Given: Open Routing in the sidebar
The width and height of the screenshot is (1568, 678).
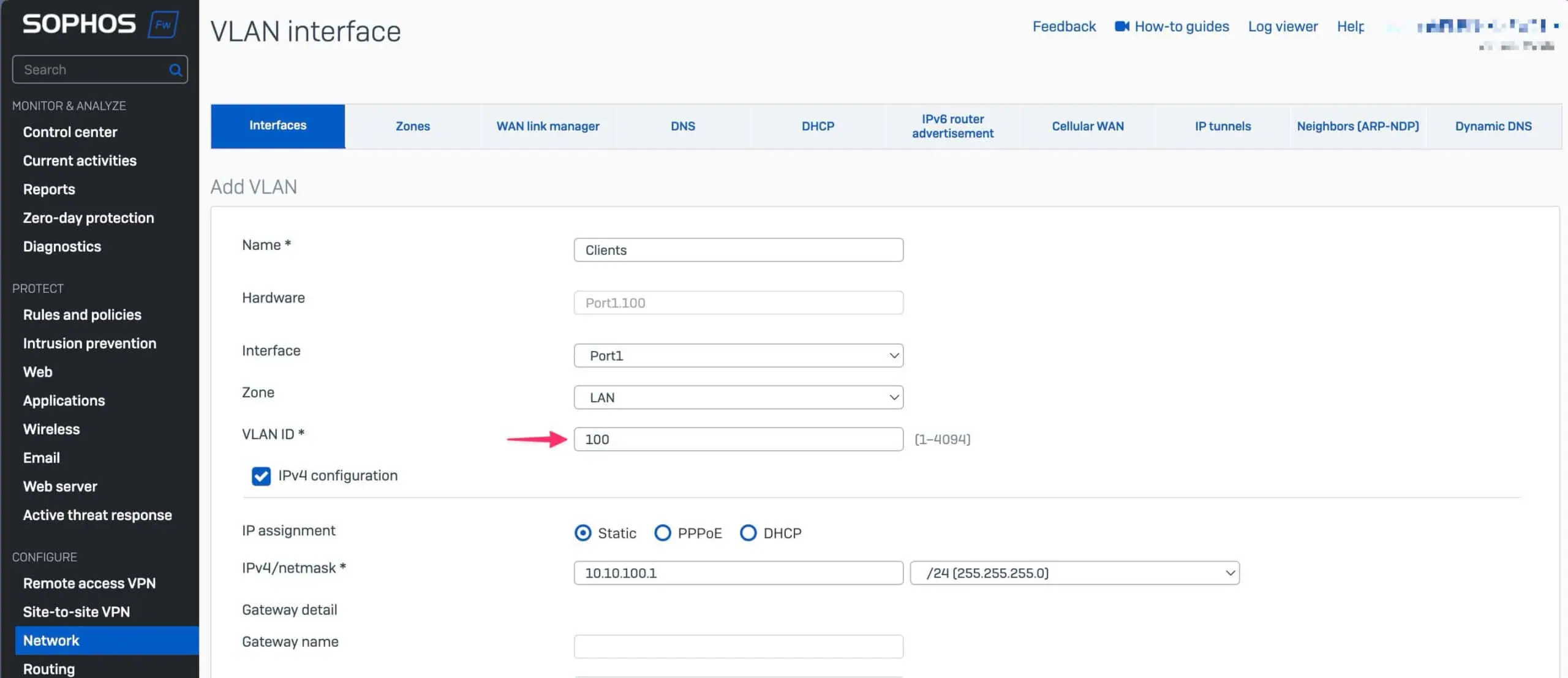Looking at the screenshot, I should tap(49, 669).
